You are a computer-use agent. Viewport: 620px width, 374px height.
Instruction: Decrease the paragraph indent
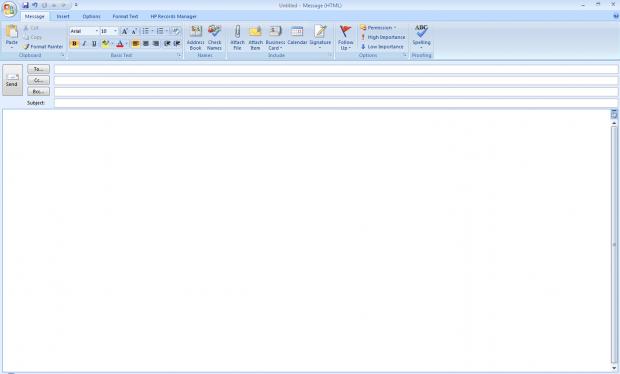tap(167, 43)
